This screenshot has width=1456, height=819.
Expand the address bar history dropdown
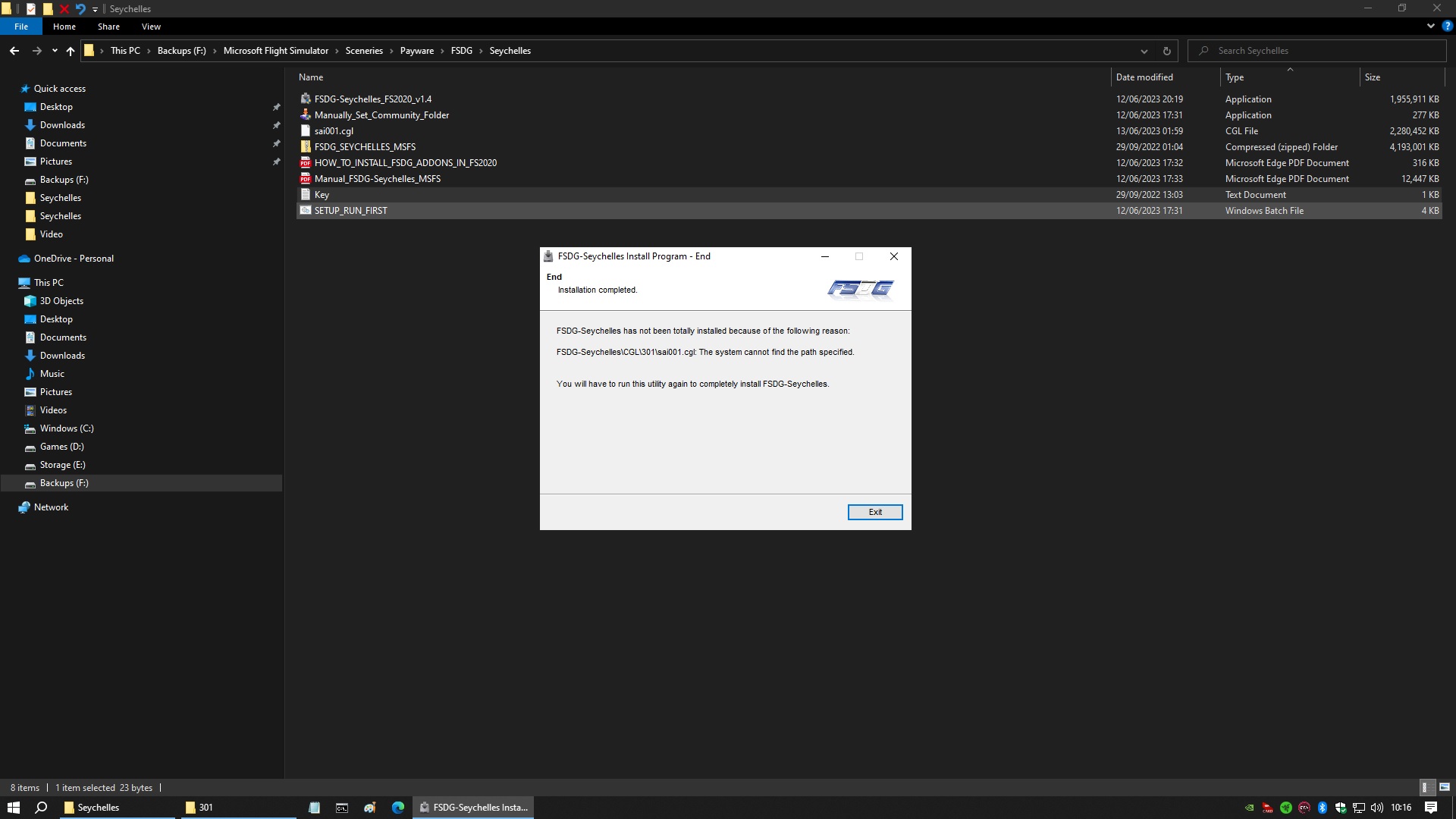pos(1144,51)
